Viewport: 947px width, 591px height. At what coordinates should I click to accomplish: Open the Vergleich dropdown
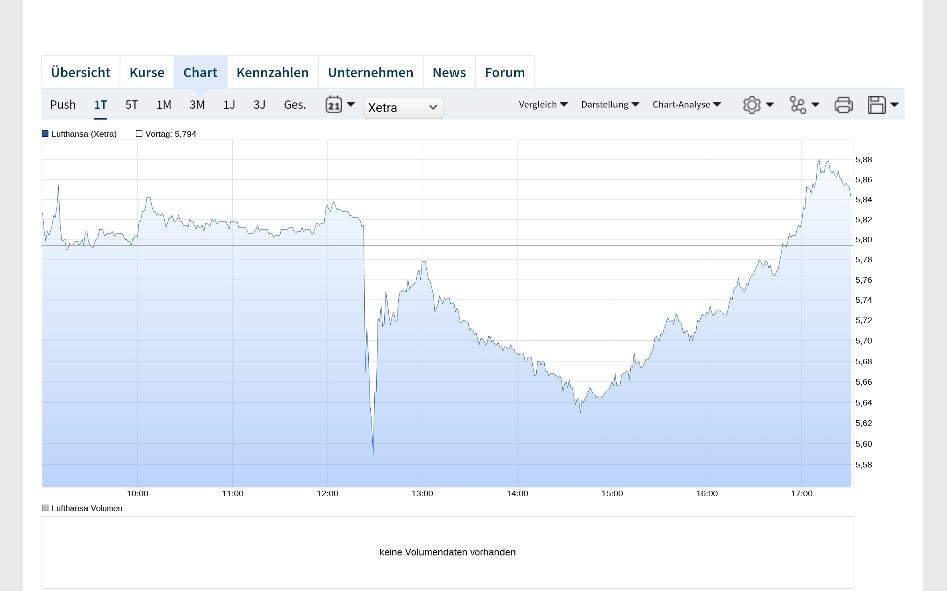[543, 105]
